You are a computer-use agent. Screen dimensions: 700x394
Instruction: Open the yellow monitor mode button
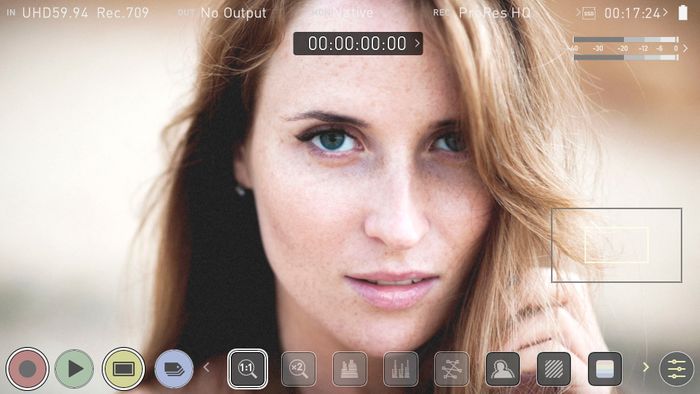click(123, 369)
